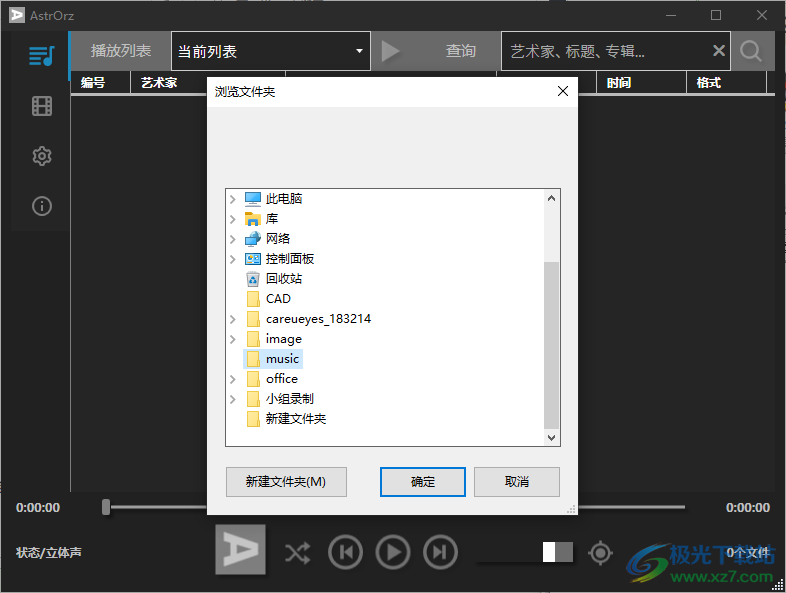Viewport: 786px width, 593px height.
Task: Open the 当前列表 dropdown
Action: [x=271, y=51]
